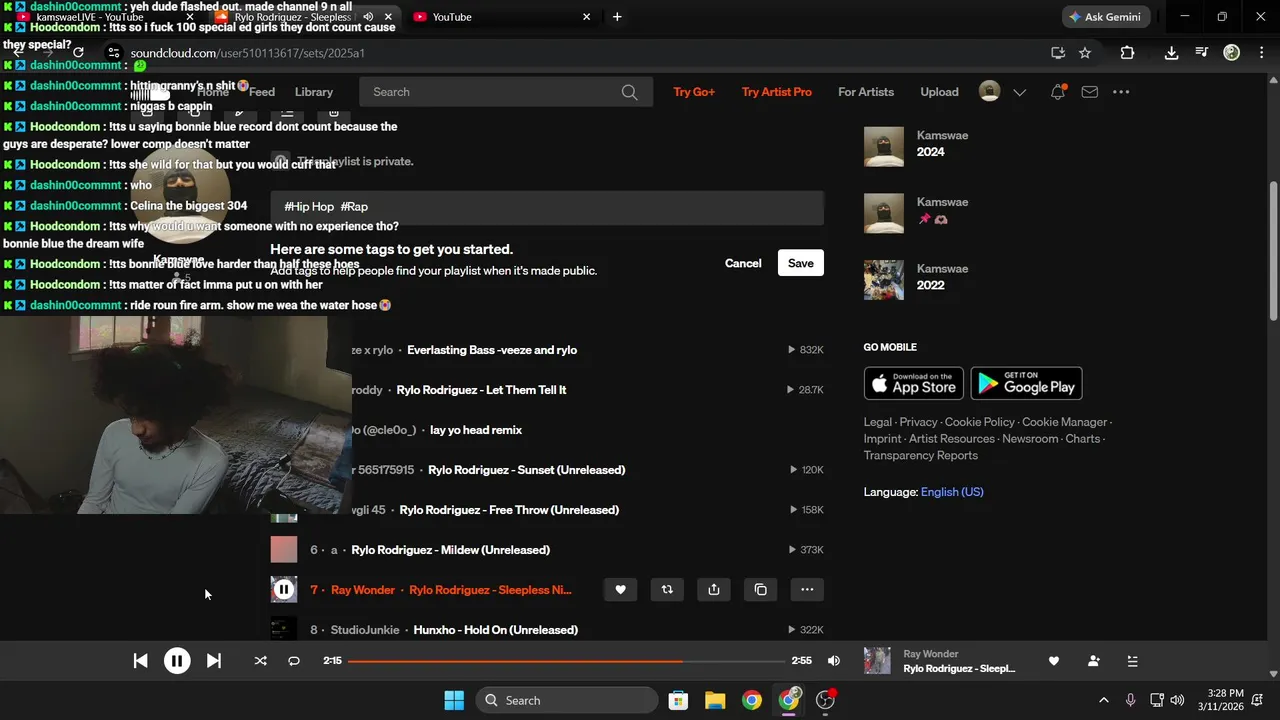Open Cookie Manager link
The width and height of the screenshot is (1280, 720).
click(x=1064, y=422)
